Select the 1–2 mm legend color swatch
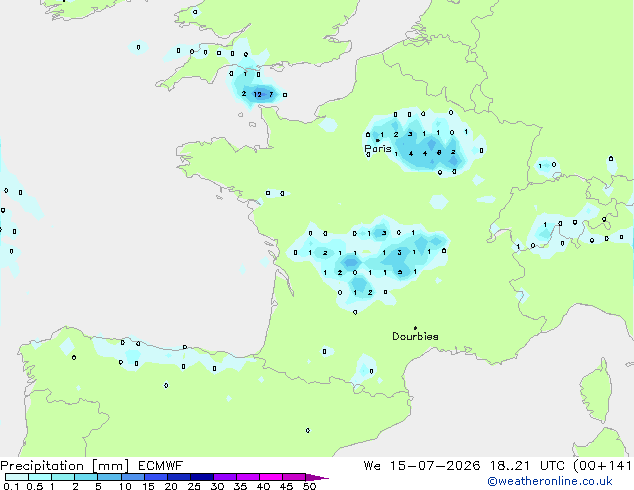The height and width of the screenshot is (490, 634). (x=63, y=477)
